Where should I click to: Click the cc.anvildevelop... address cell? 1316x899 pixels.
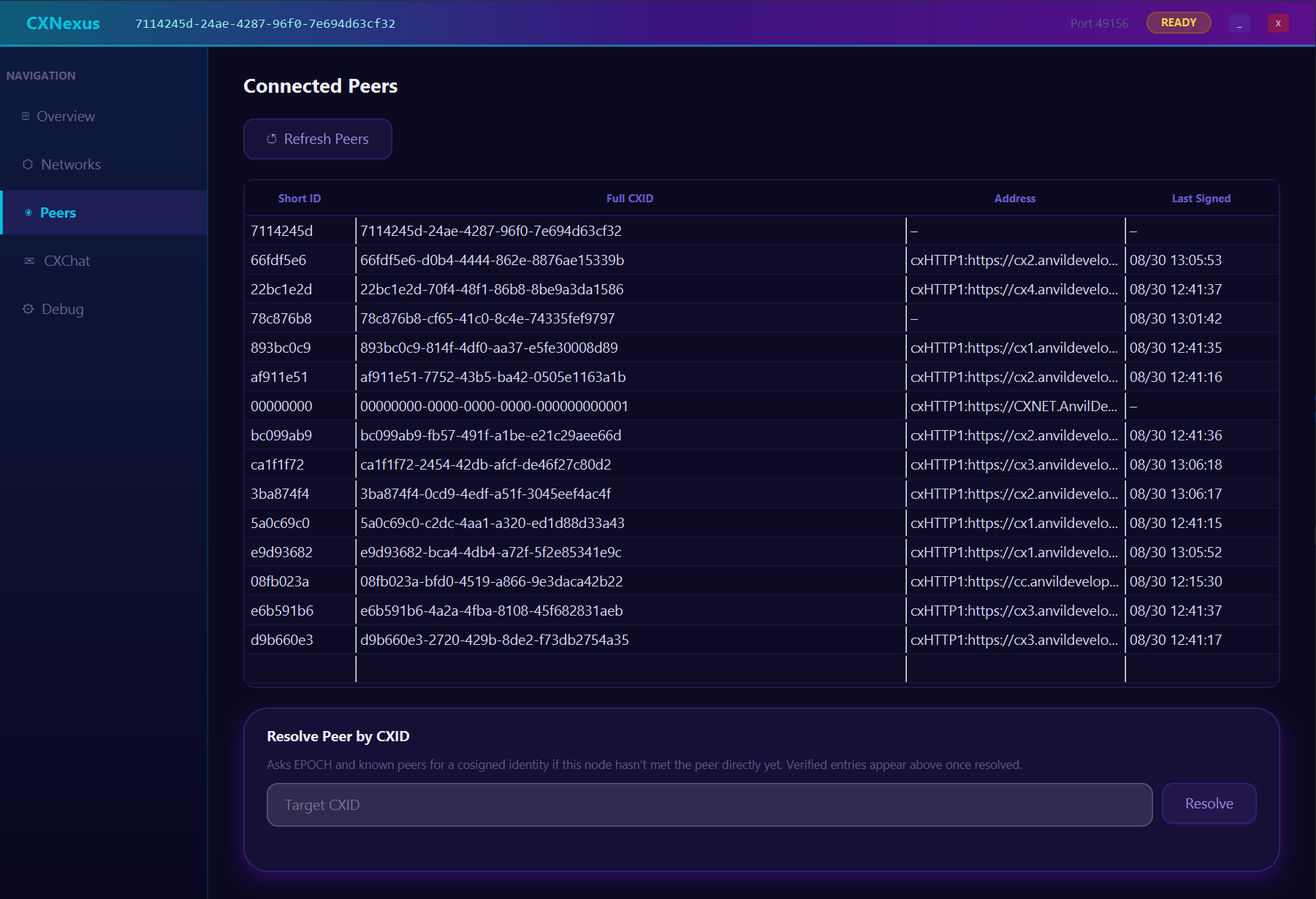click(x=1015, y=581)
